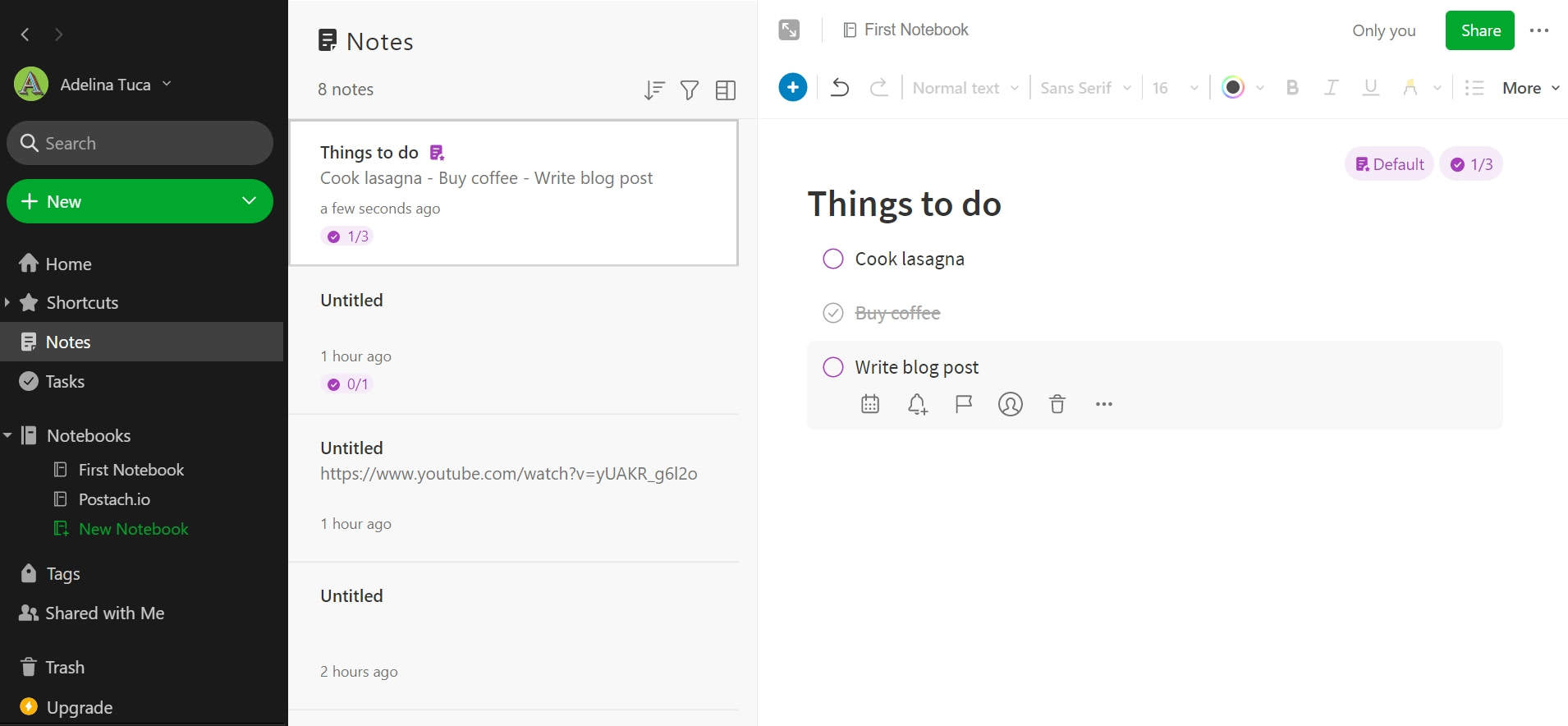Delete the Write blog post task
The height and width of the screenshot is (726, 1568).
pyautogui.click(x=1057, y=404)
